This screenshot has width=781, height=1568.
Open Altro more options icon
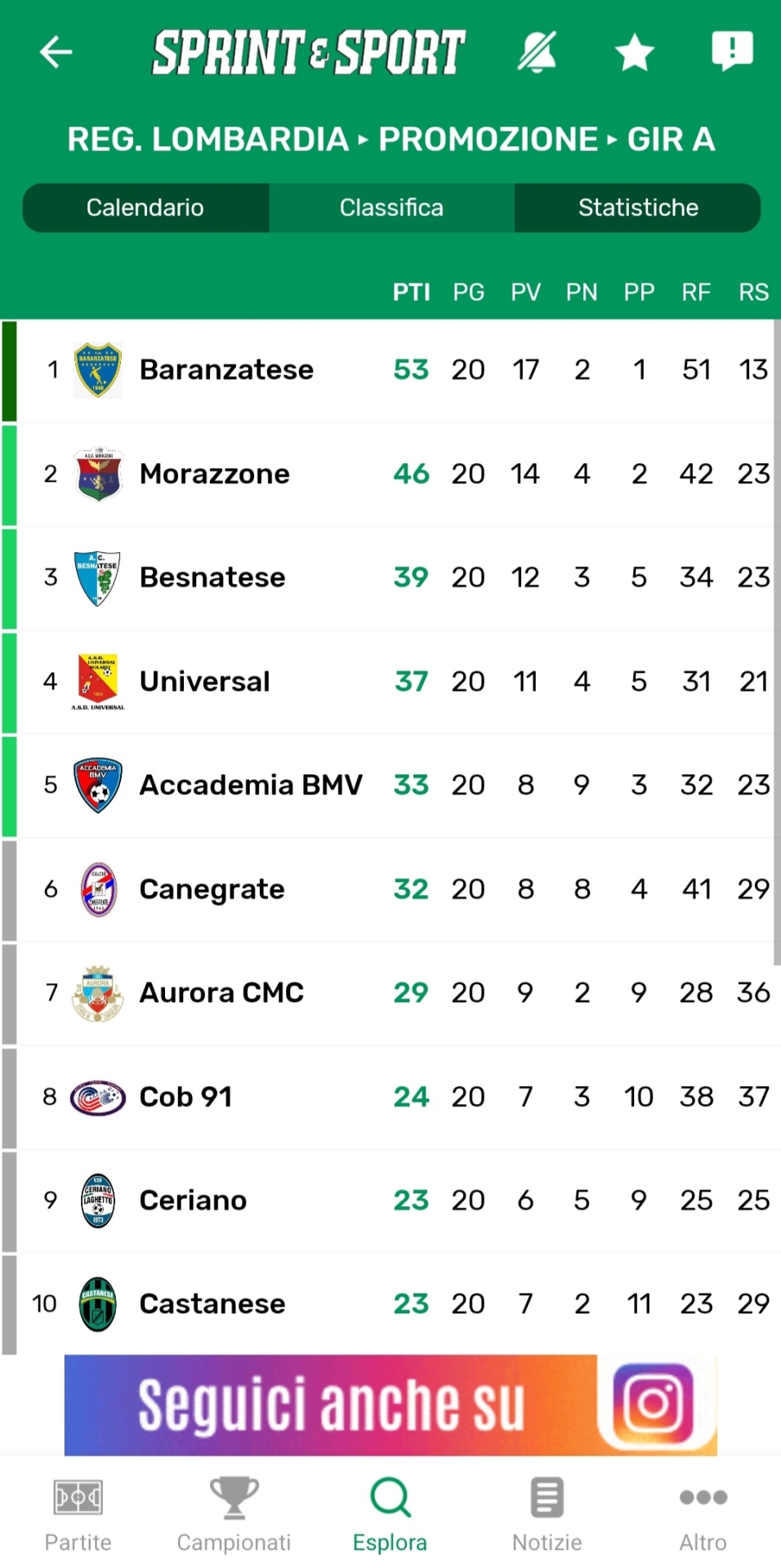coord(703,1498)
